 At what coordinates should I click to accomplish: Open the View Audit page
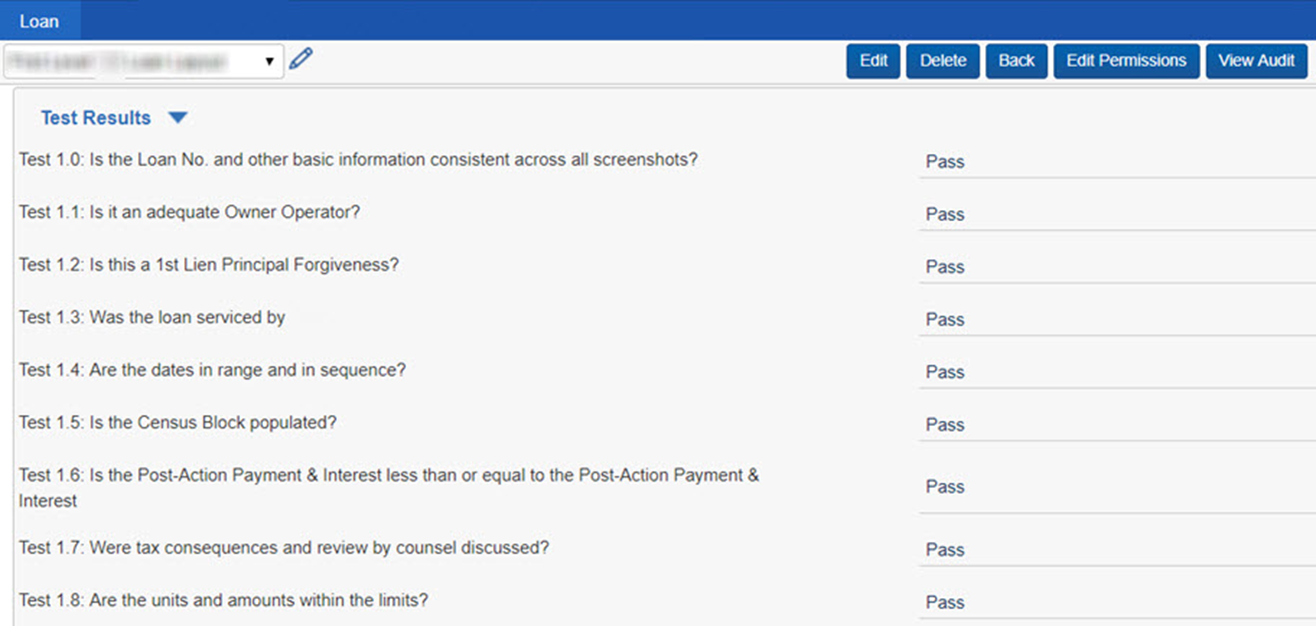(1256, 61)
